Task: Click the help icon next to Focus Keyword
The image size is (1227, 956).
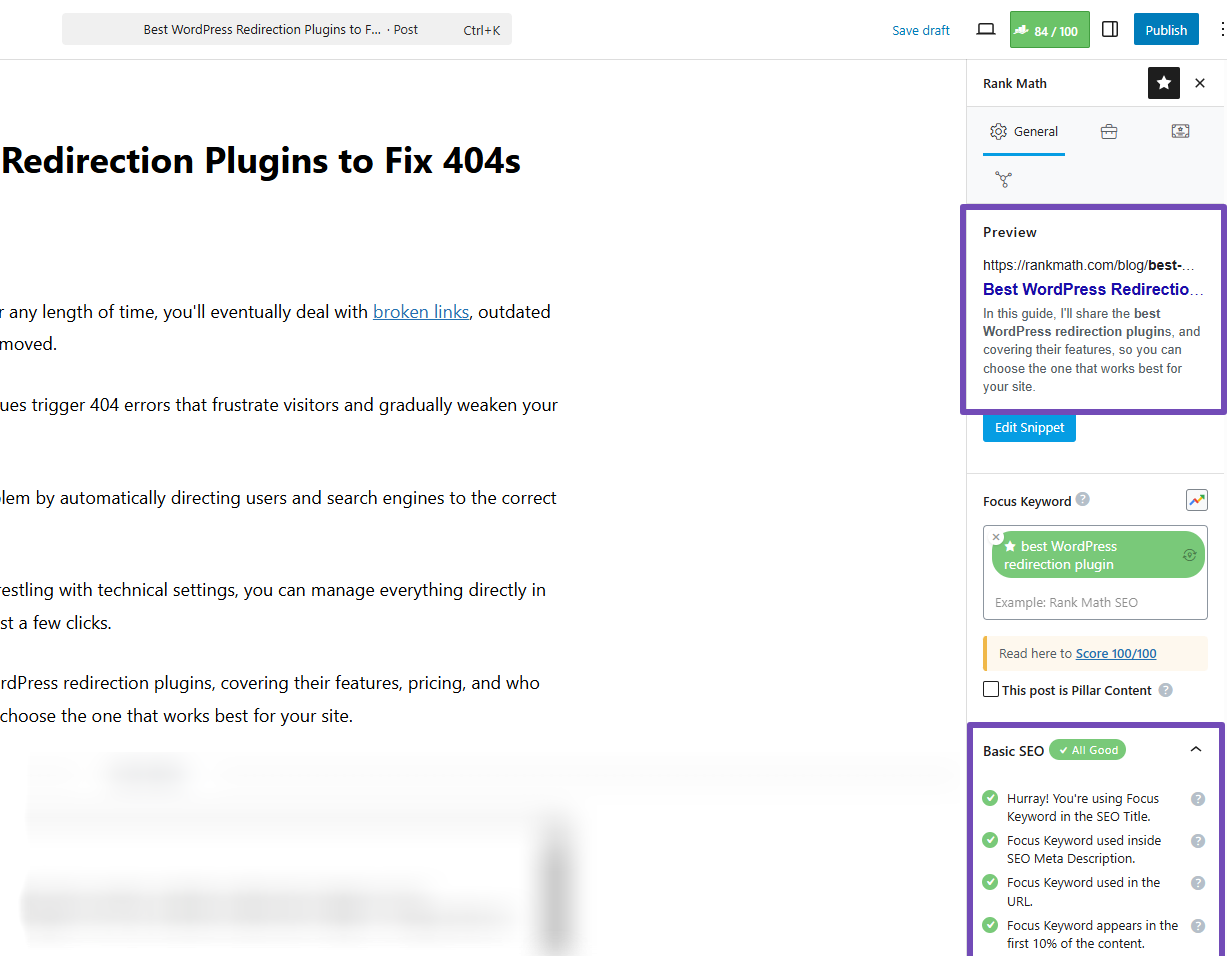Action: coord(1083,500)
